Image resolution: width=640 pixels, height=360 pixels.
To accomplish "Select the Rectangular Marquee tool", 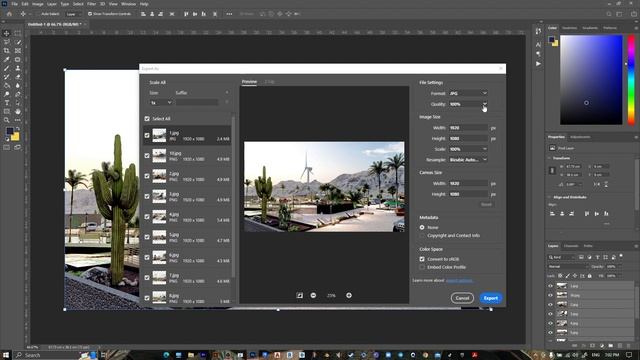I will click(x=18, y=33).
